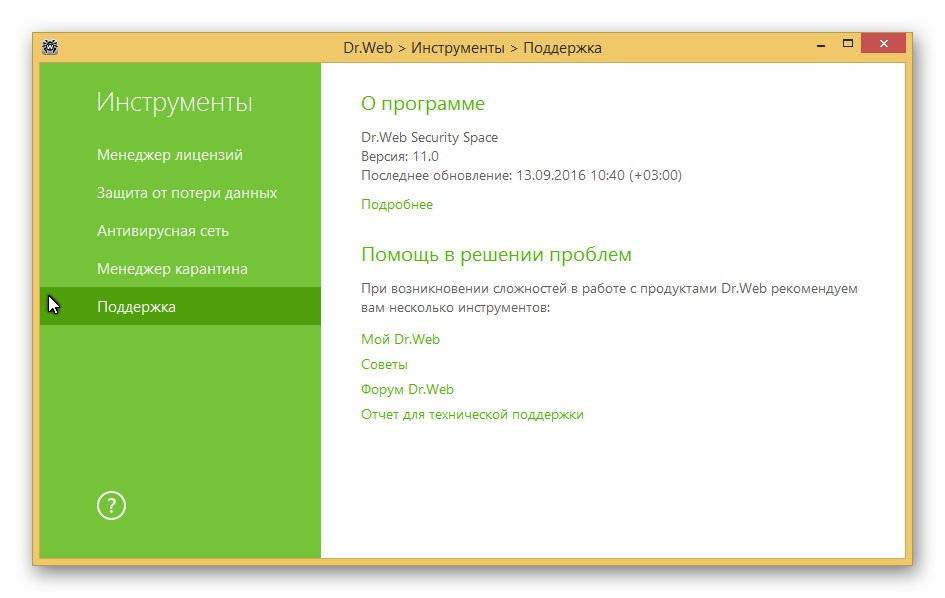Screen dimensions: 945x598
Task: Select the Поддержка sidebar item
Action: 180,306
